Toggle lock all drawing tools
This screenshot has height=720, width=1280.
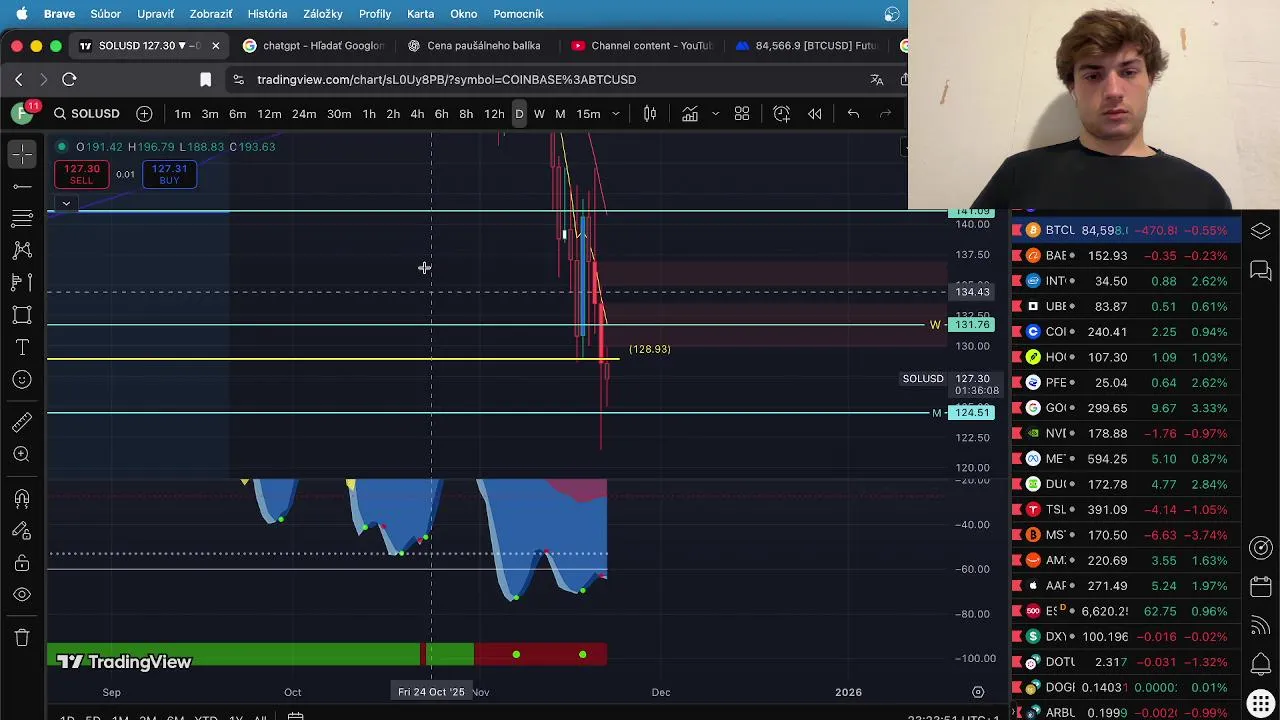point(22,563)
